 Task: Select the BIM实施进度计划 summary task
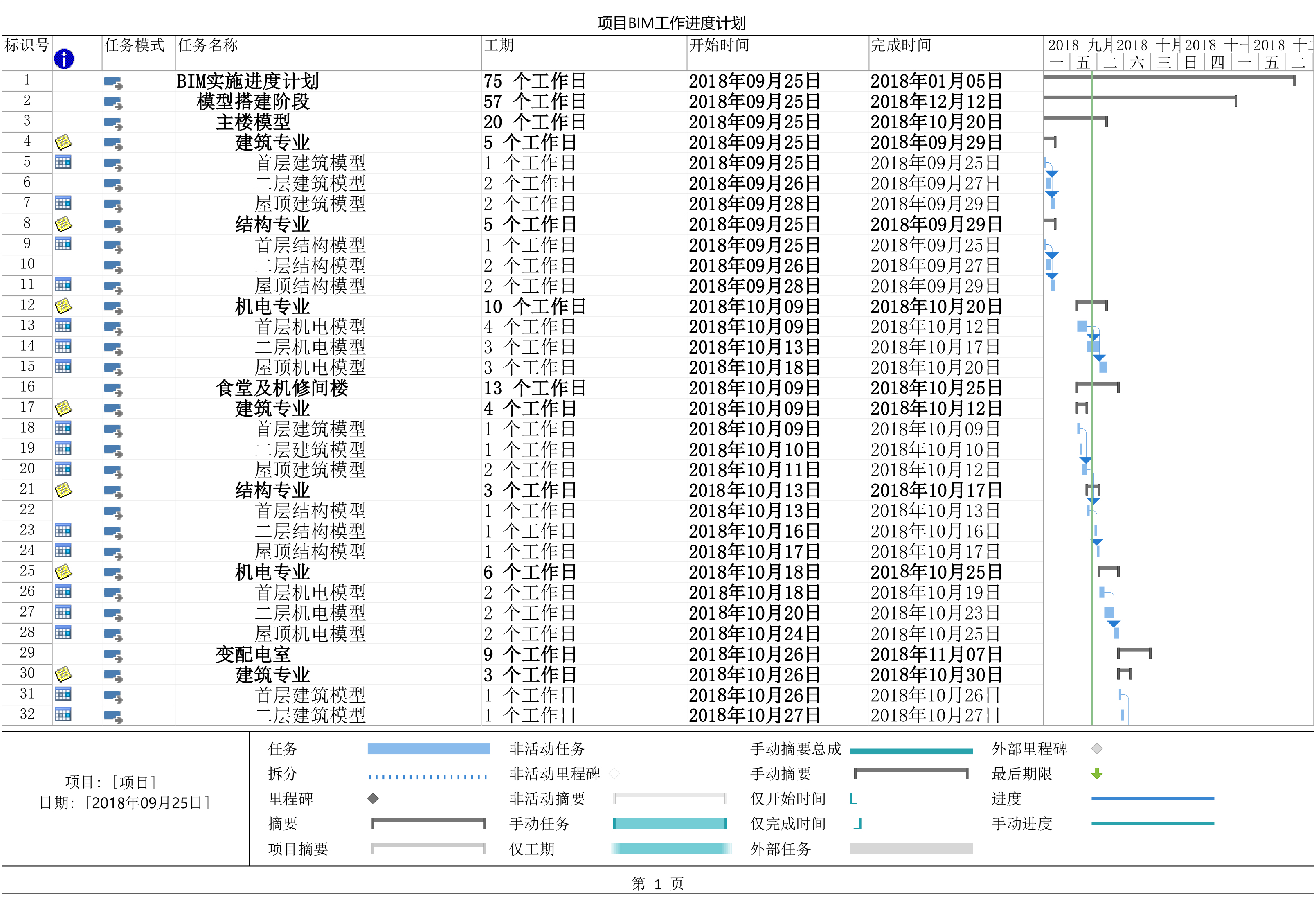click(x=247, y=81)
